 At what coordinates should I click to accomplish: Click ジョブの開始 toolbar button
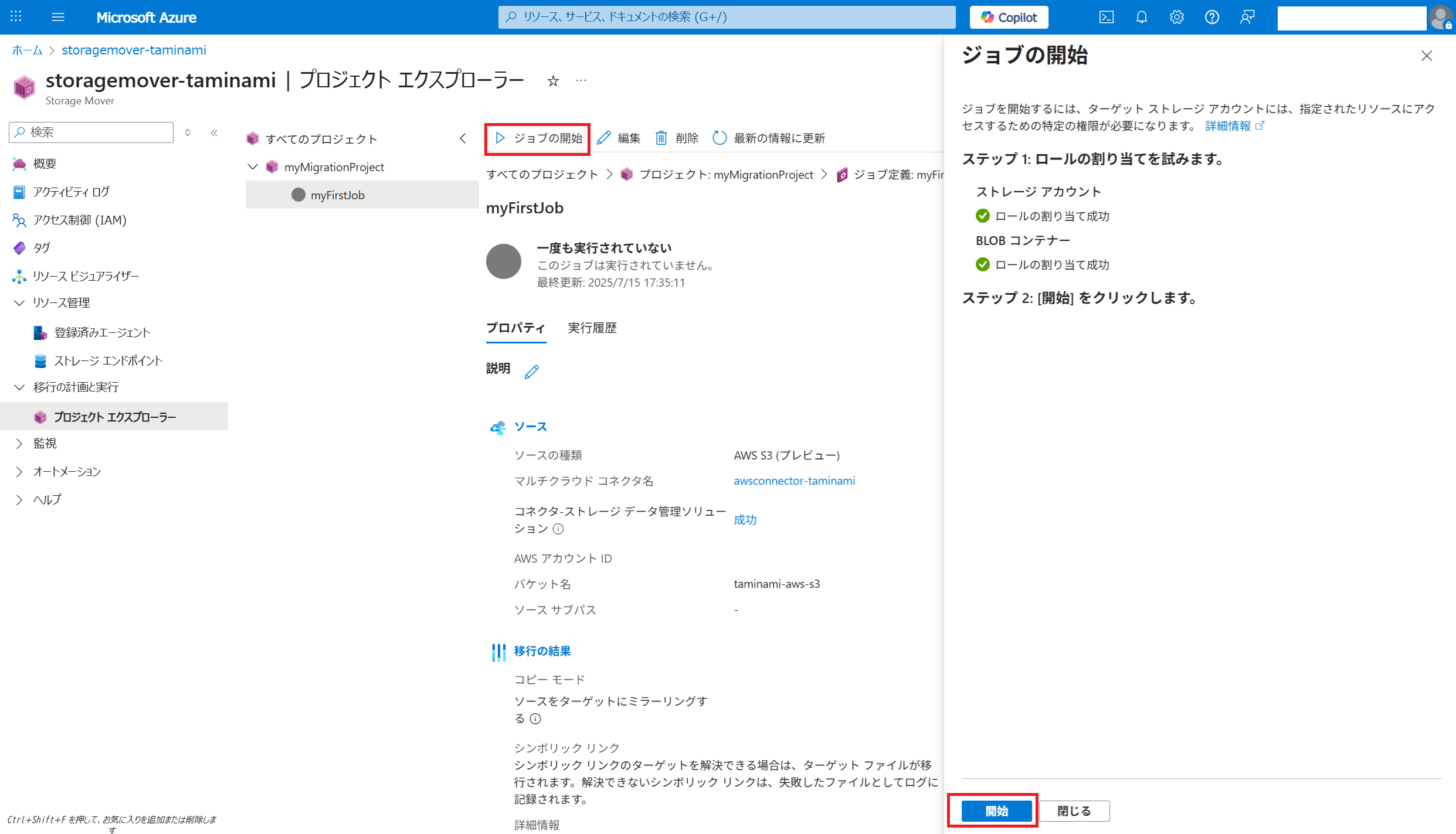(538, 138)
